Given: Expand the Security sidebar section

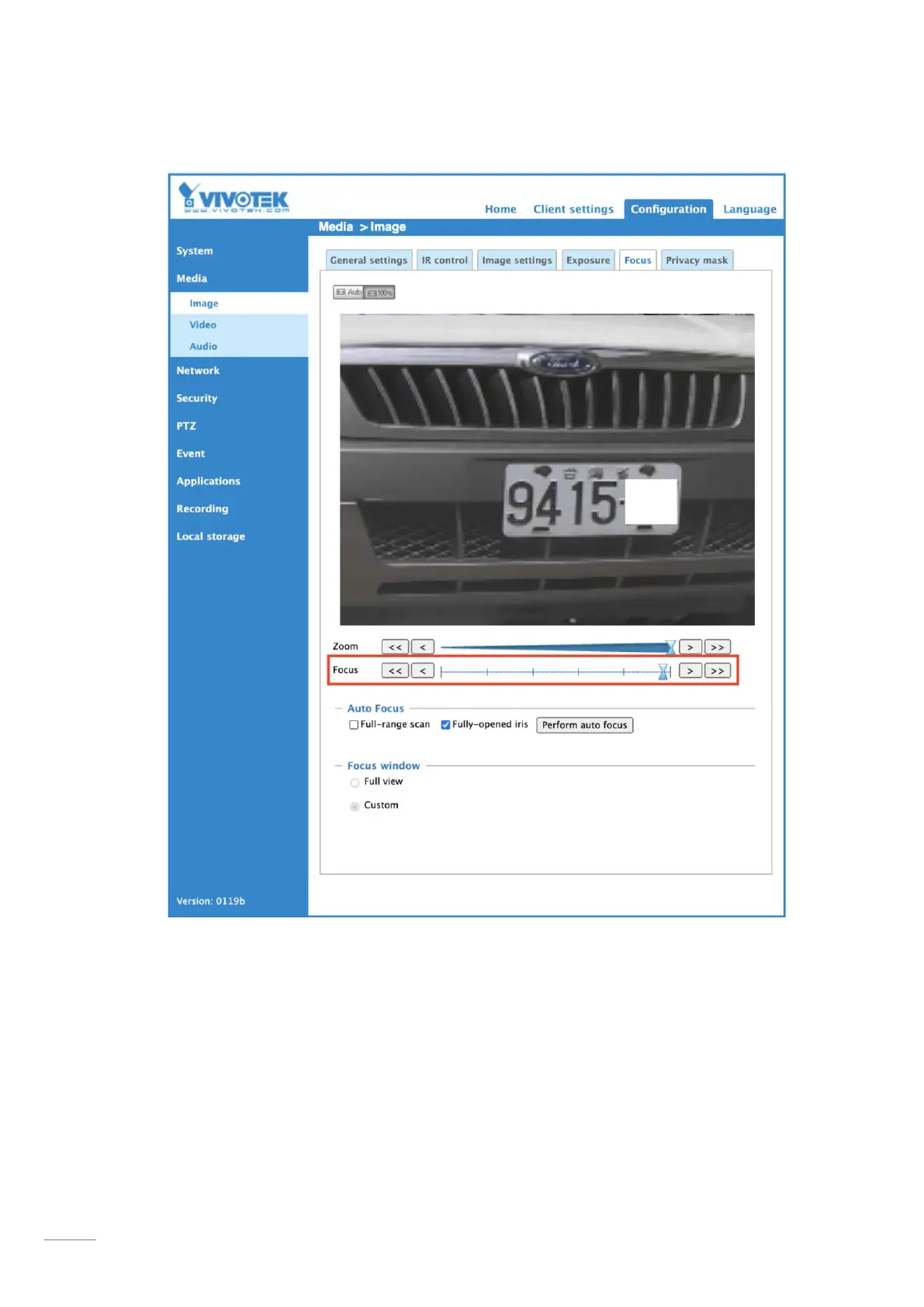Looking at the screenshot, I should pyautogui.click(x=196, y=398).
